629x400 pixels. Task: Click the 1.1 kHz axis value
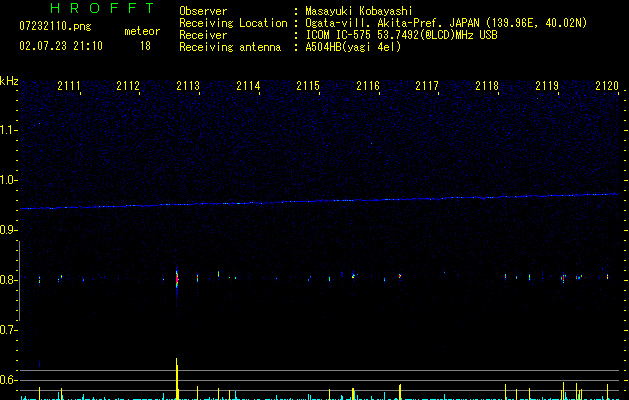[x=8, y=130]
